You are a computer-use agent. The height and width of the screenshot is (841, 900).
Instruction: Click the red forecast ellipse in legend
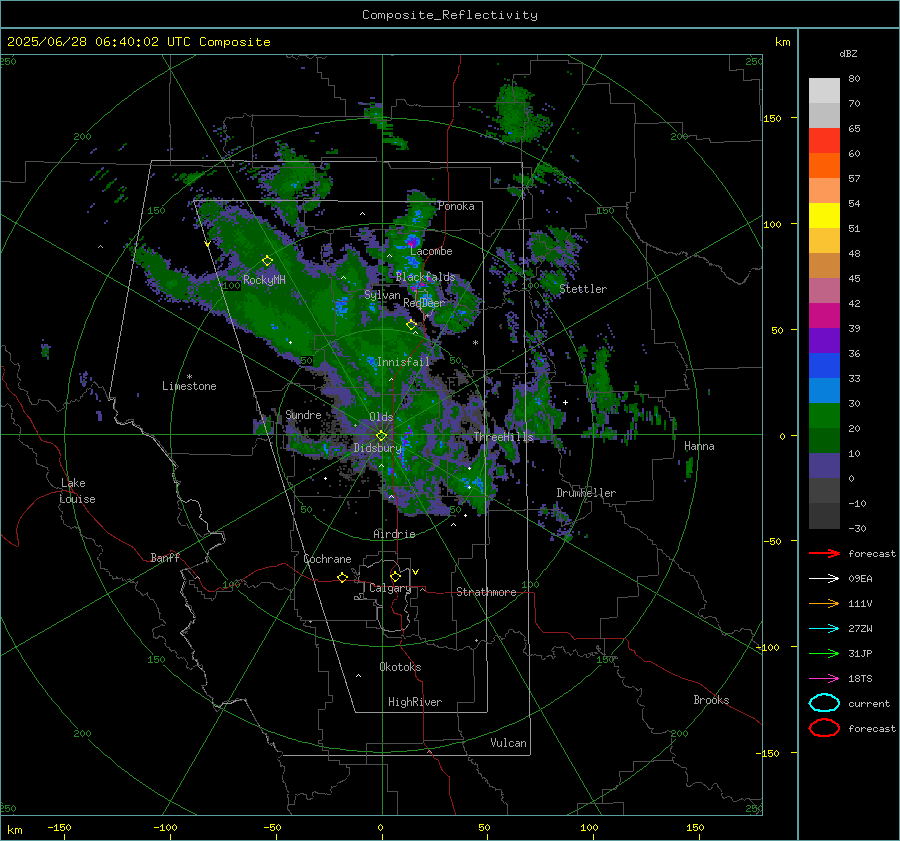pos(824,728)
